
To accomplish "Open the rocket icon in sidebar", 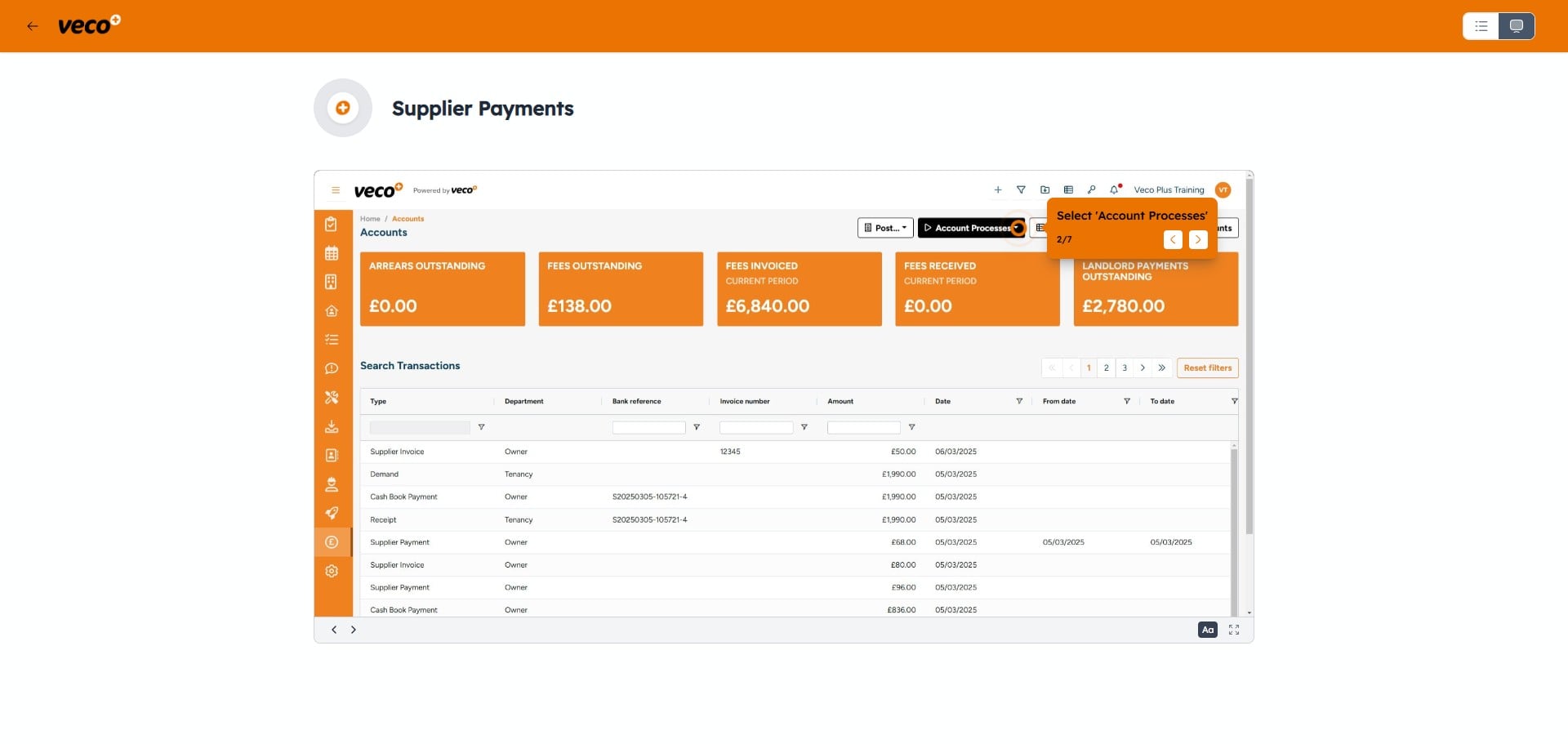I will 331,514.
